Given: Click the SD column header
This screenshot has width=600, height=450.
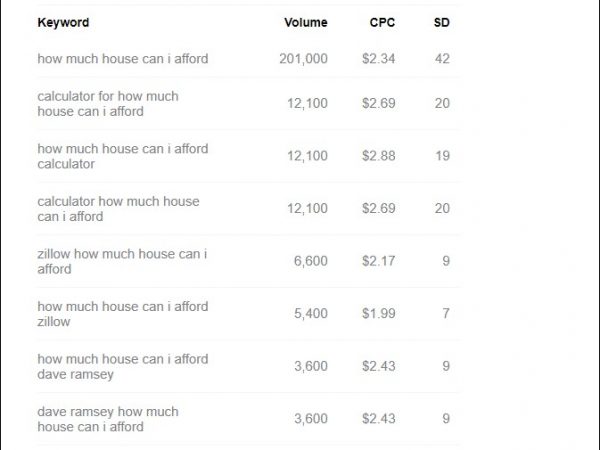Looking at the screenshot, I should [441, 22].
